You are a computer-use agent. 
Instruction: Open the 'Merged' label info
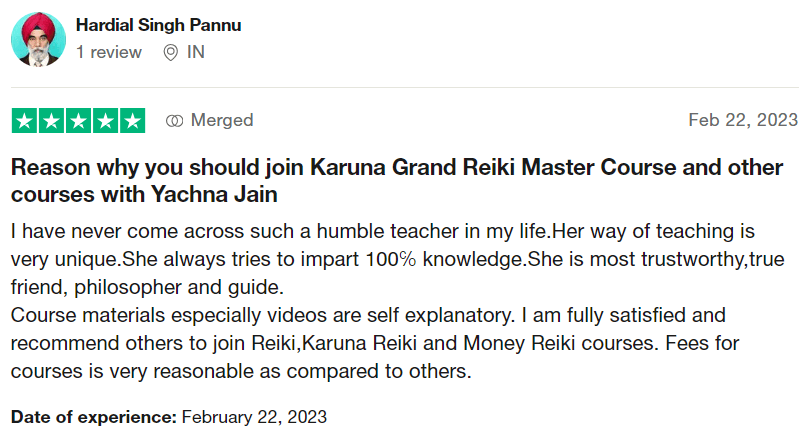click(222, 120)
